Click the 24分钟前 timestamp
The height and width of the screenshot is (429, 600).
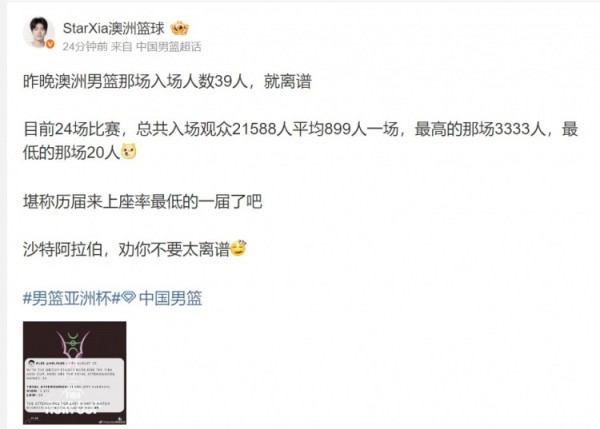tap(85, 47)
